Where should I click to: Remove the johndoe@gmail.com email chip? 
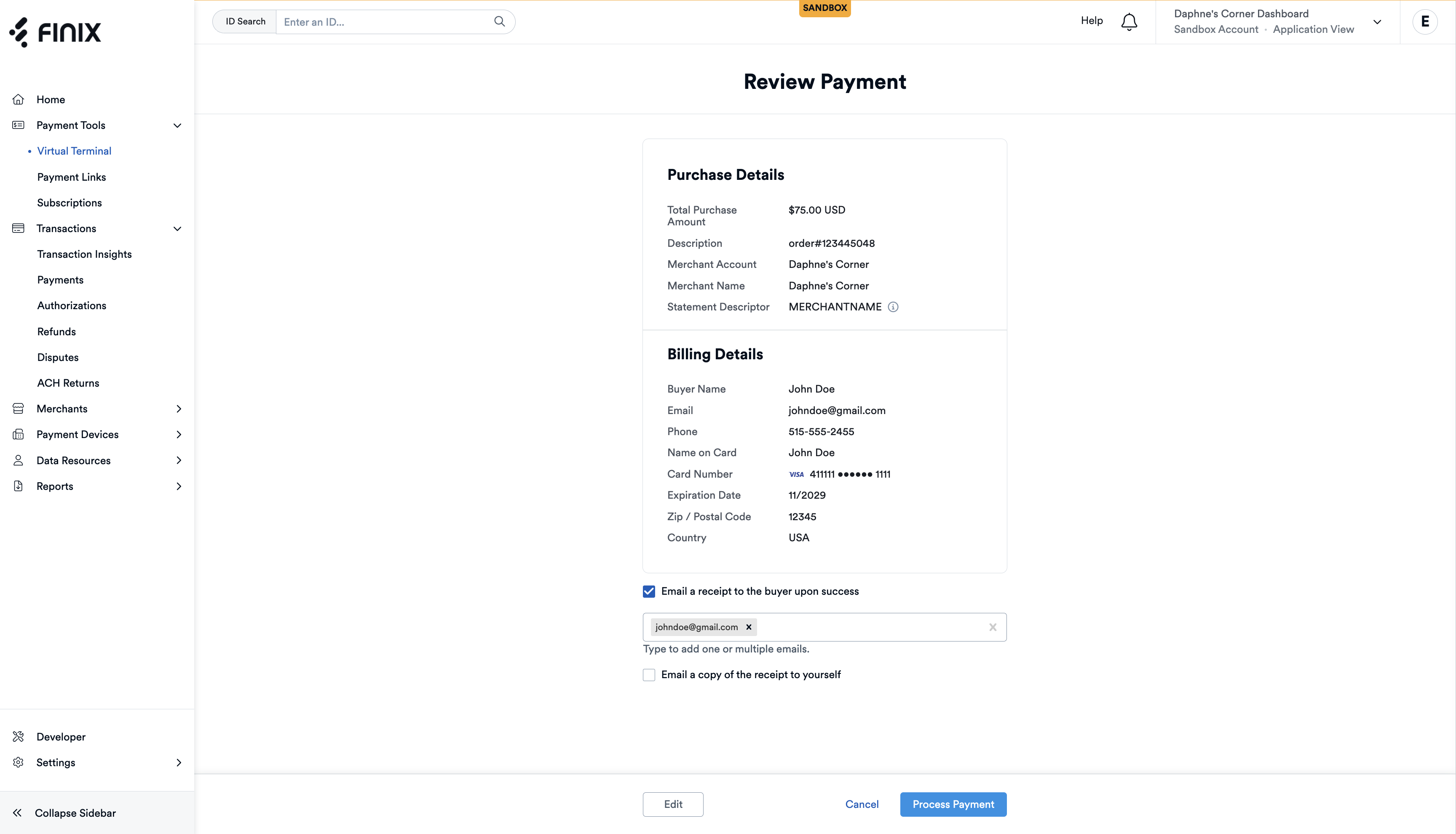(749, 627)
